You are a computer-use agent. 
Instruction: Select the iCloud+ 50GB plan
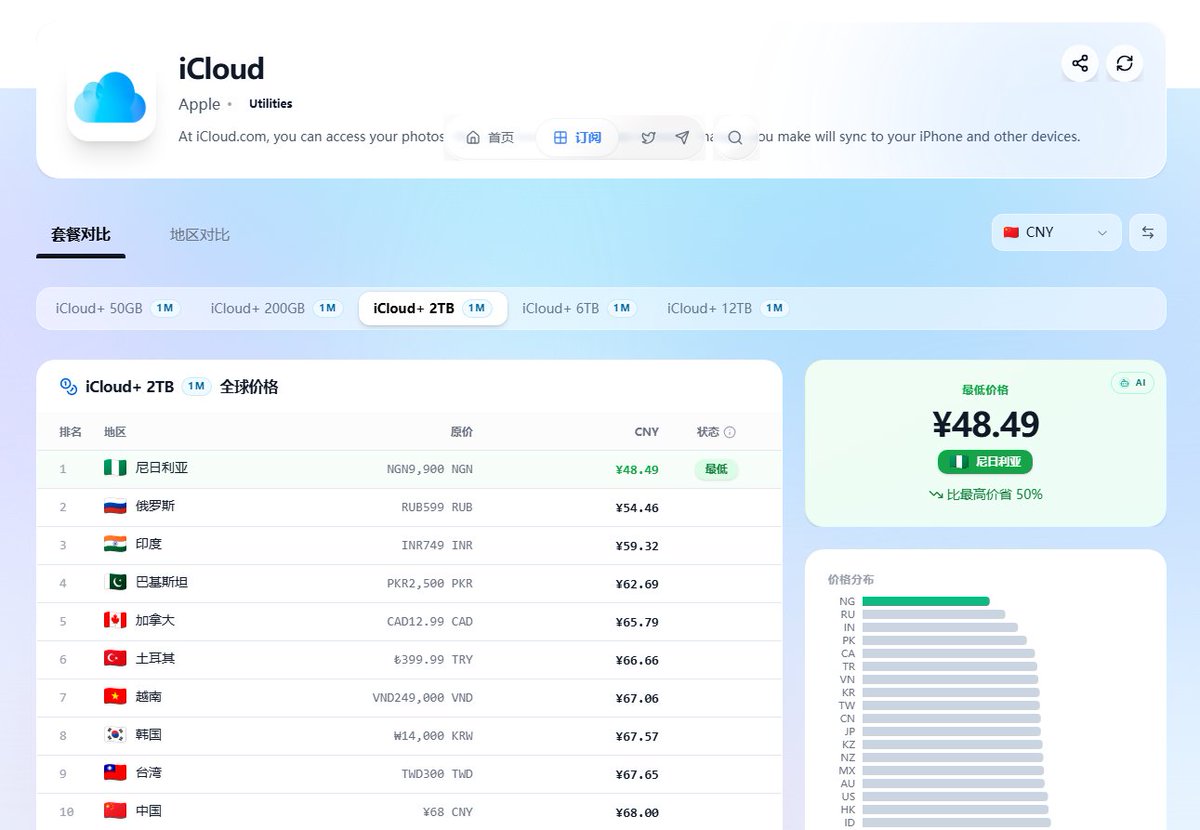pos(118,308)
